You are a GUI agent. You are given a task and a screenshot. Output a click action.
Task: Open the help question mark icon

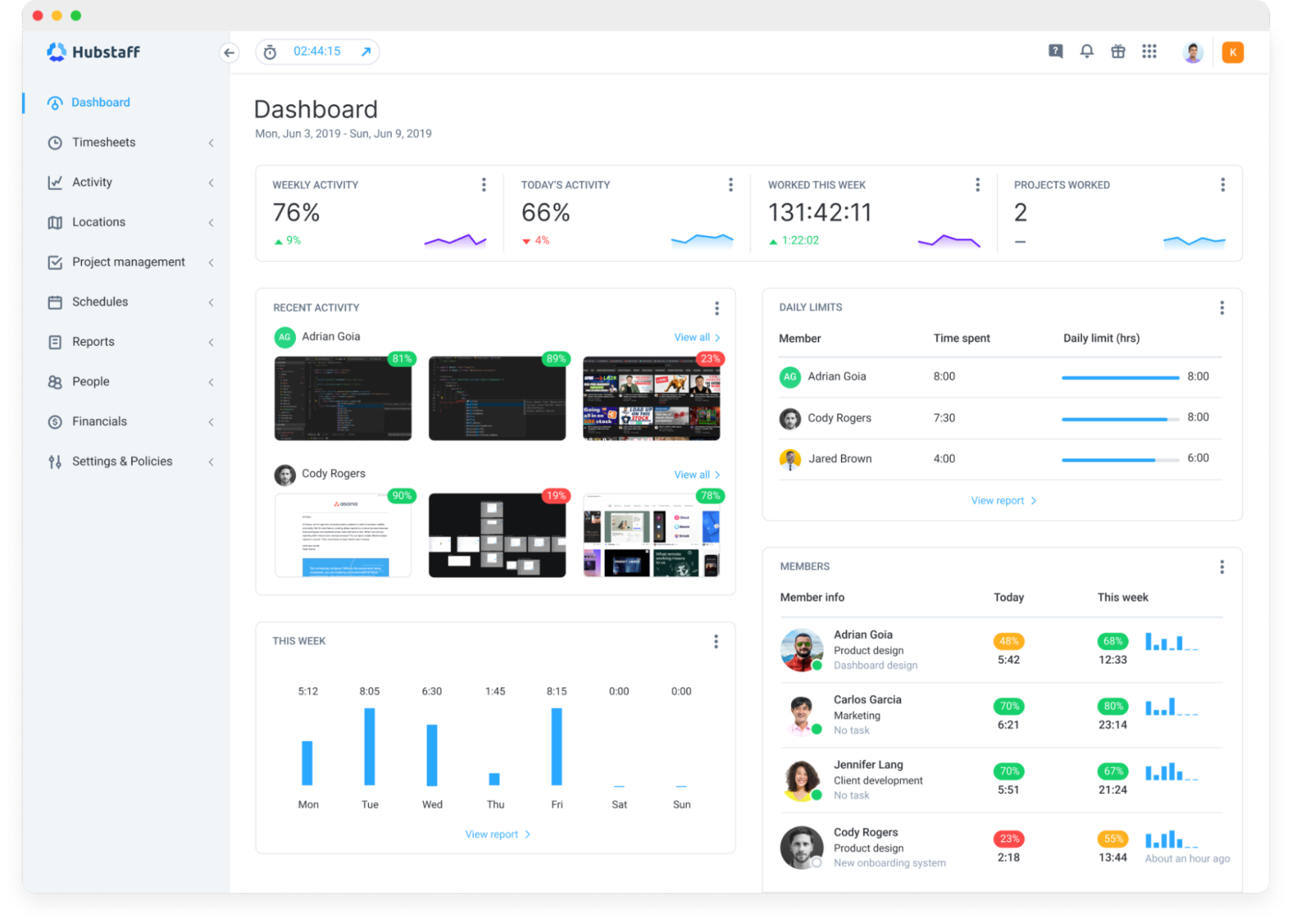(1055, 51)
